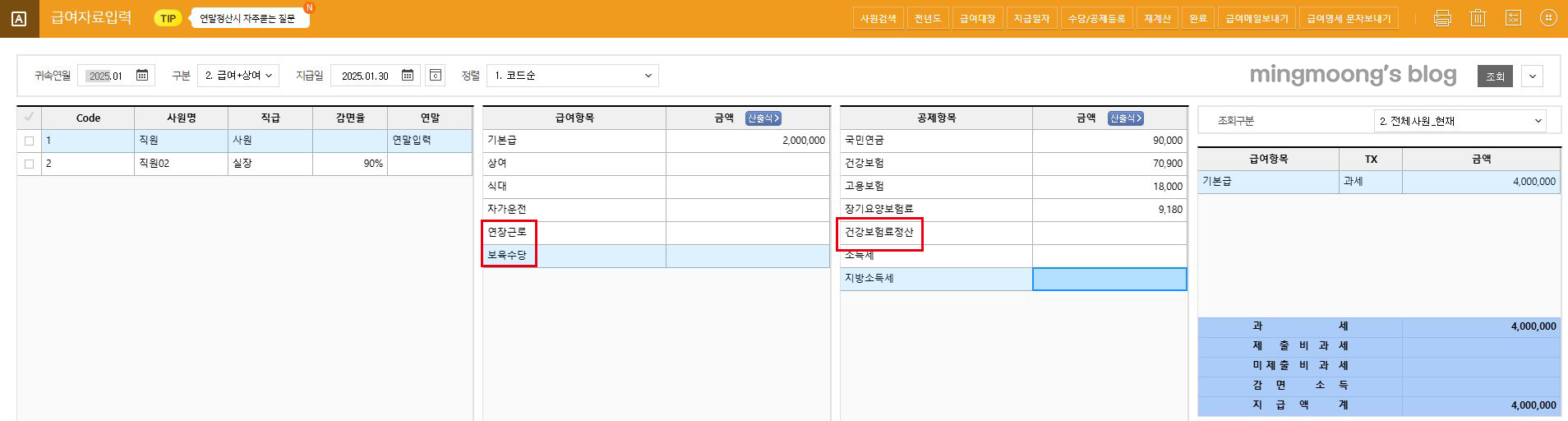Select the 상여 row in 급여항목
1568x421 pixels.
coord(656,164)
